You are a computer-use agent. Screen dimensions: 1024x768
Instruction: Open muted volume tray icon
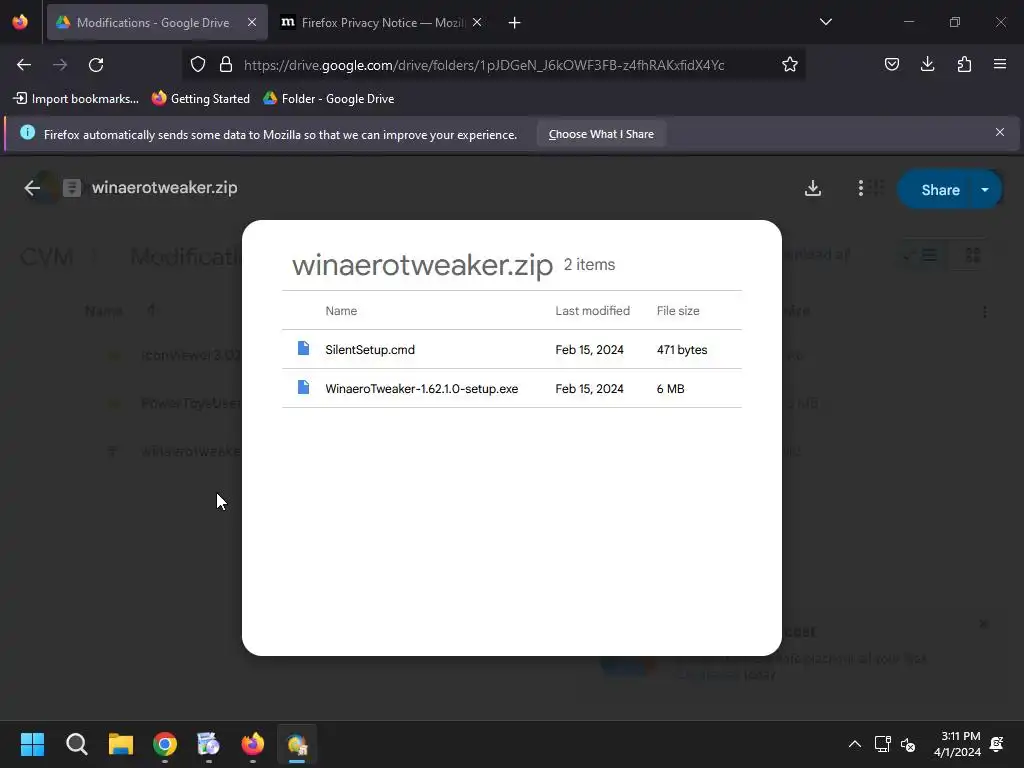click(908, 744)
